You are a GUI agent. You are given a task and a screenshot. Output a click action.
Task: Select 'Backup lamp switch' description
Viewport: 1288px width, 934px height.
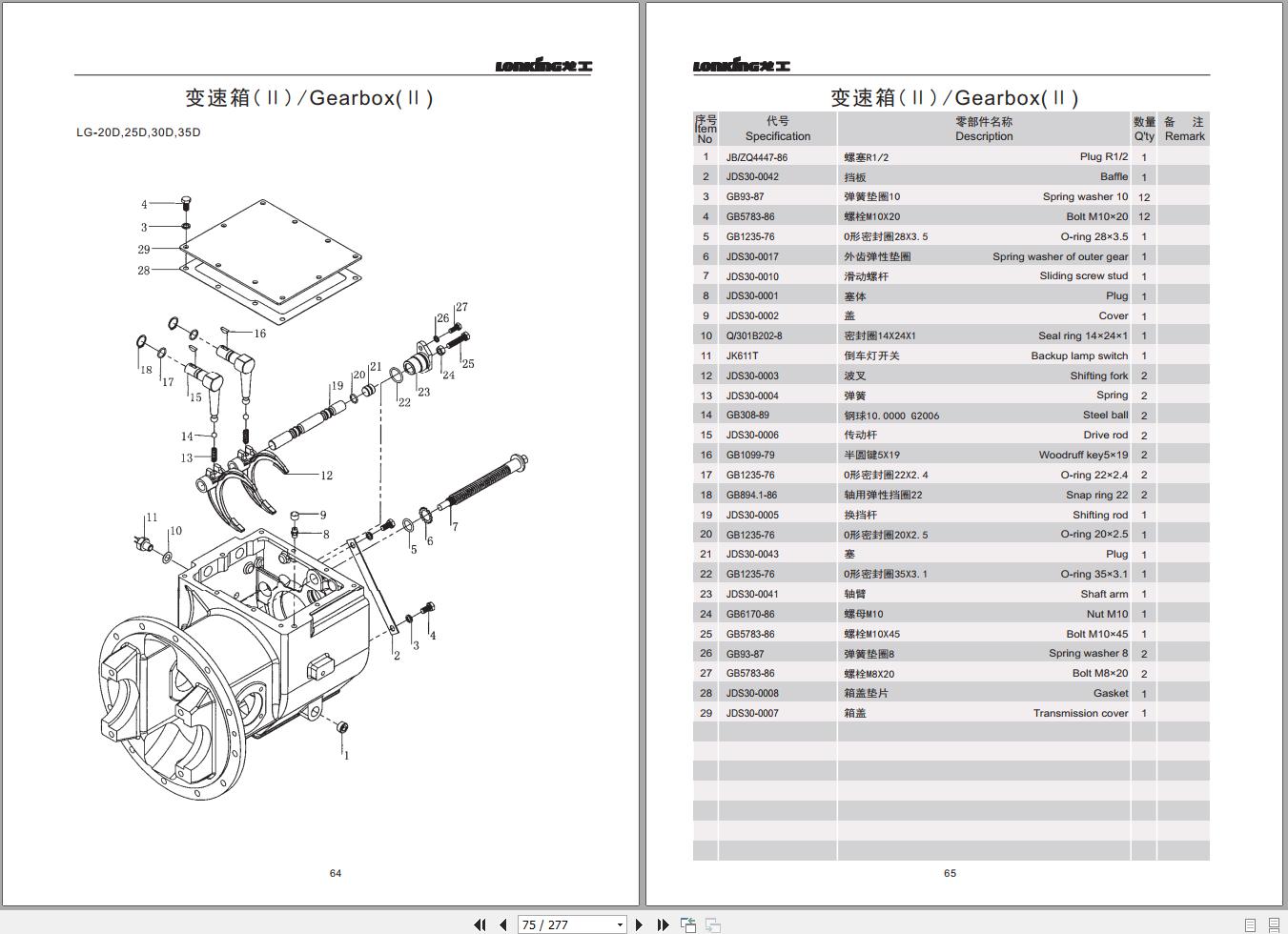[x=1079, y=355]
